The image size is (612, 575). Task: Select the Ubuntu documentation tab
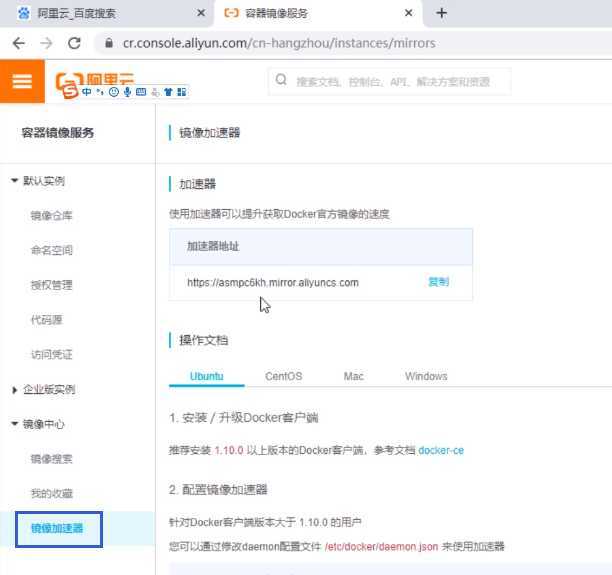(x=206, y=376)
